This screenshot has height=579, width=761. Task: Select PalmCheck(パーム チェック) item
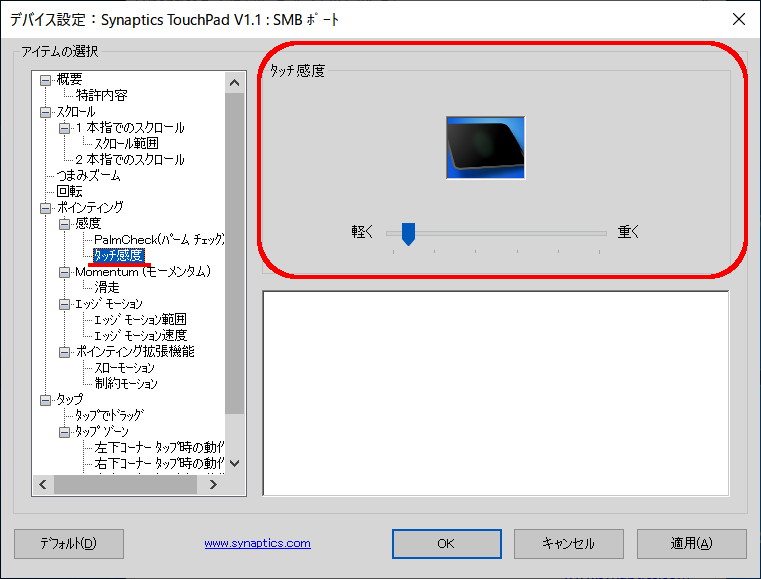[159, 239]
